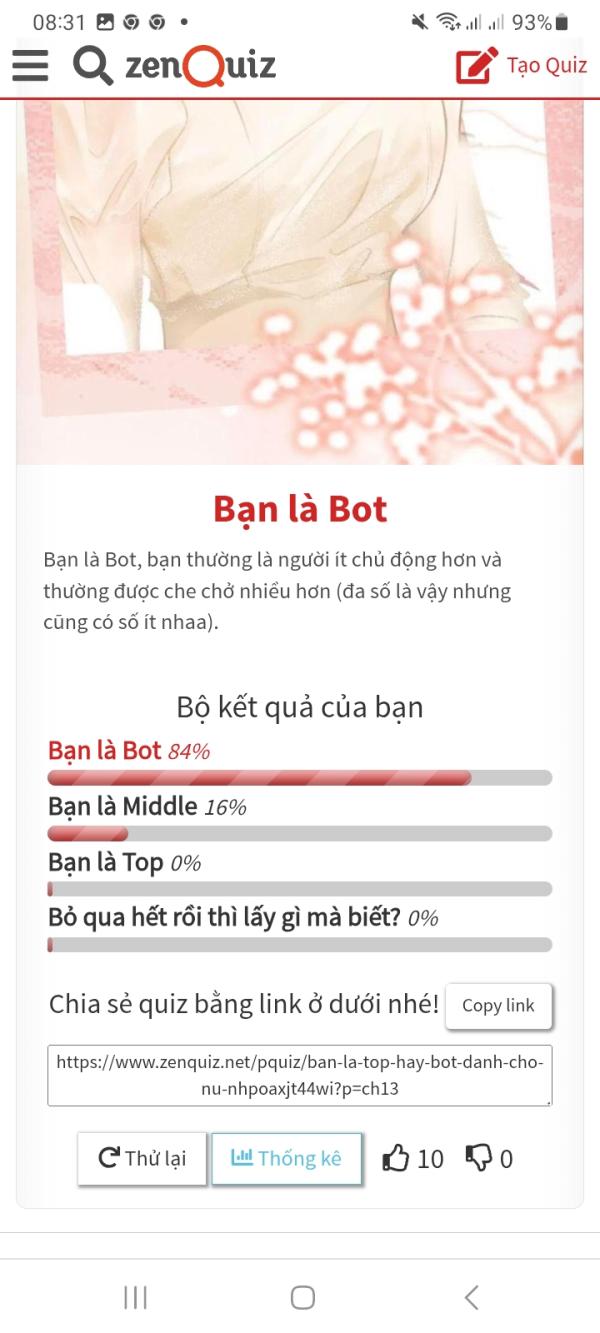Image resolution: width=600 pixels, height=1333 pixels.
Task: Tap the Tạo Quiz link text
Action: (x=547, y=66)
